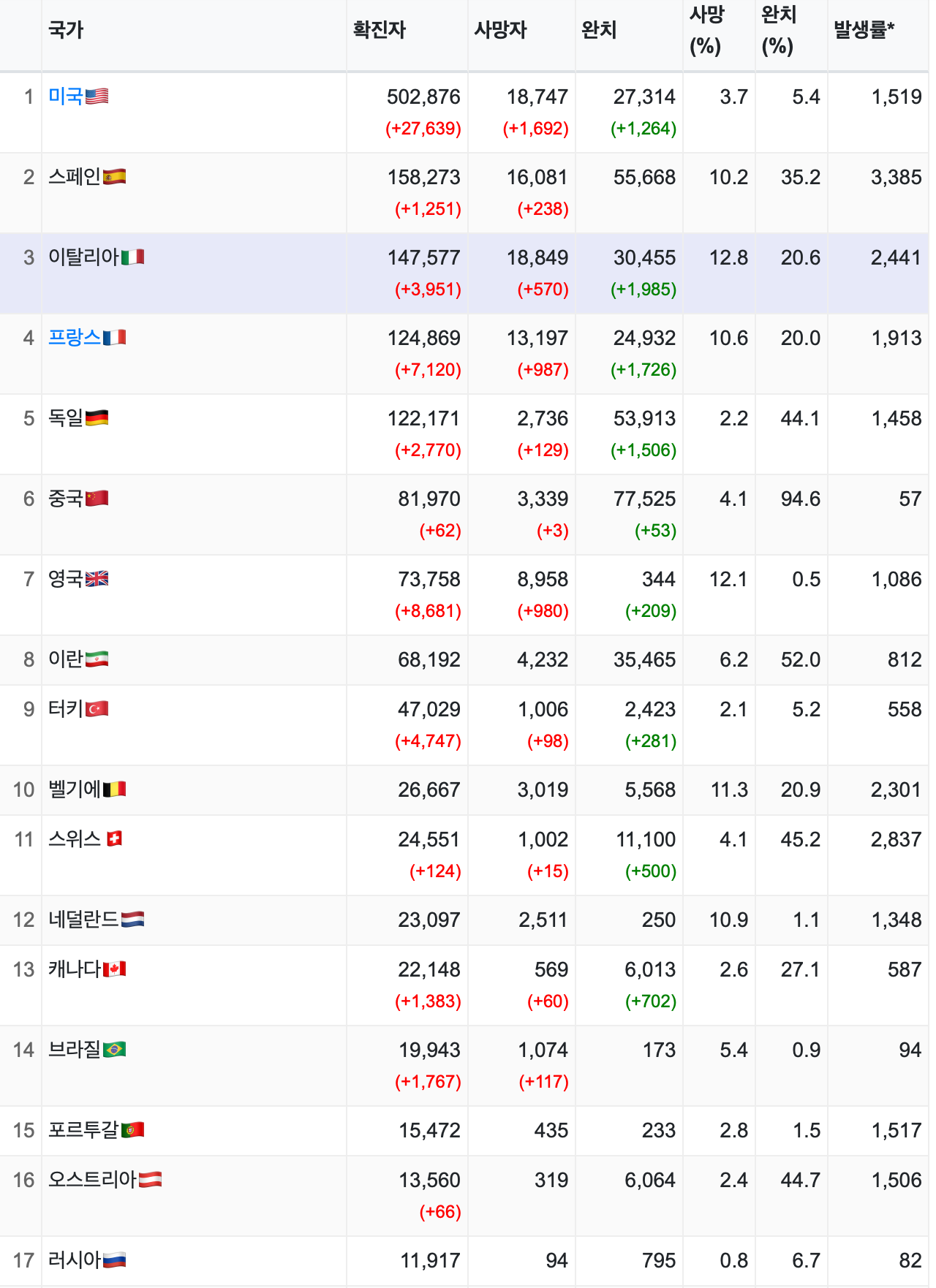This screenshot has height=1288, width=936.
Task: Select the 스페인 country name
Action: [75, 177]
